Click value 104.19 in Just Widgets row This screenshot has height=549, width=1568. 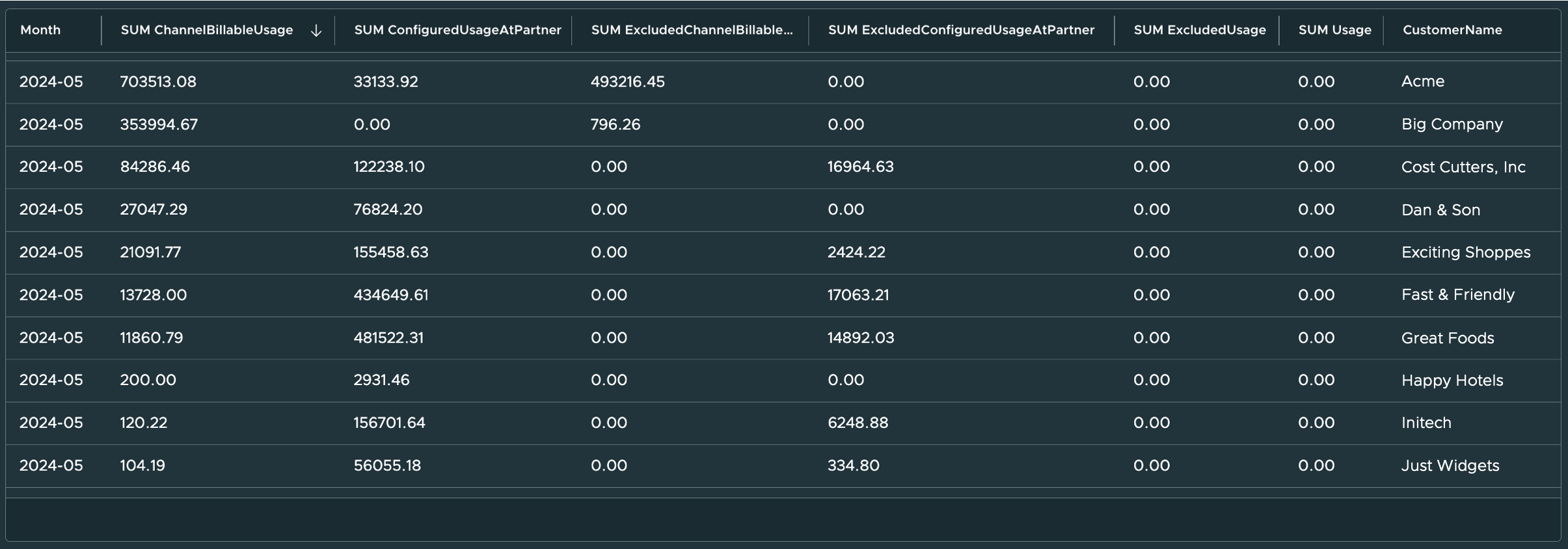coord(142,466)
